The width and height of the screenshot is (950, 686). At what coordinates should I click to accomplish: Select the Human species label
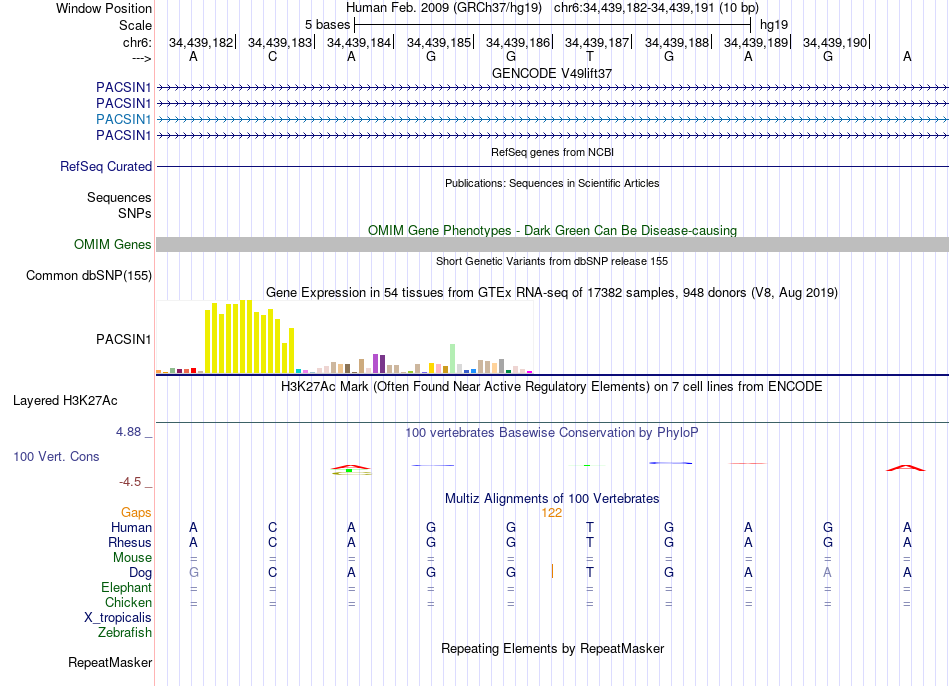131,528
